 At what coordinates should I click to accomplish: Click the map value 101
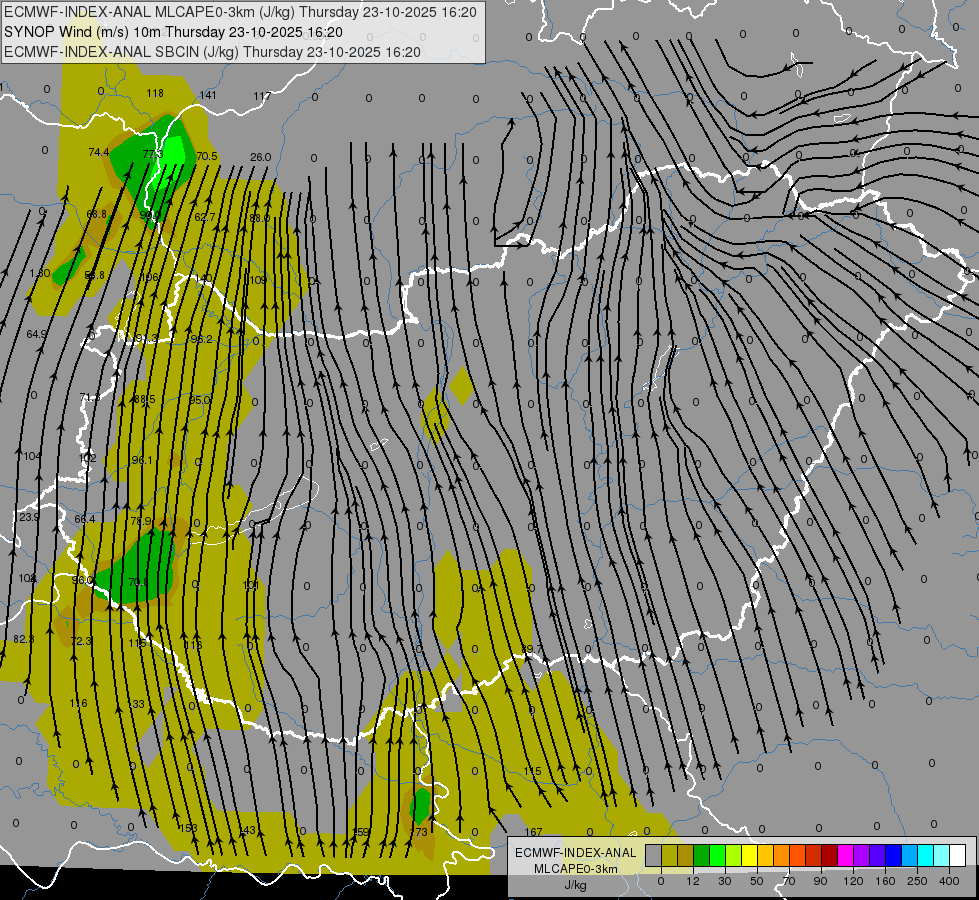click(250, 585)
